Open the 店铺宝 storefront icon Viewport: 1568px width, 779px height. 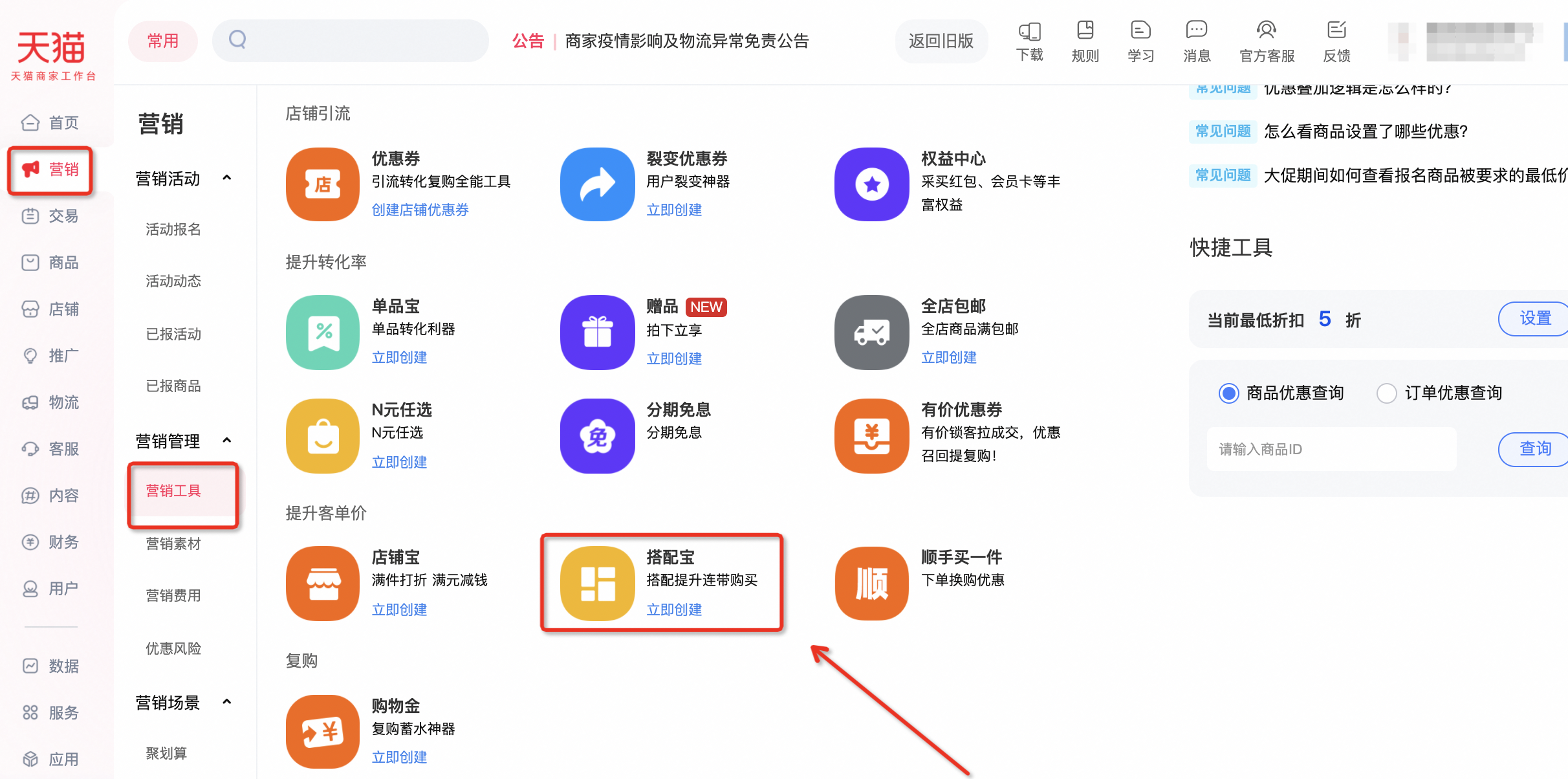click(323, 583)
